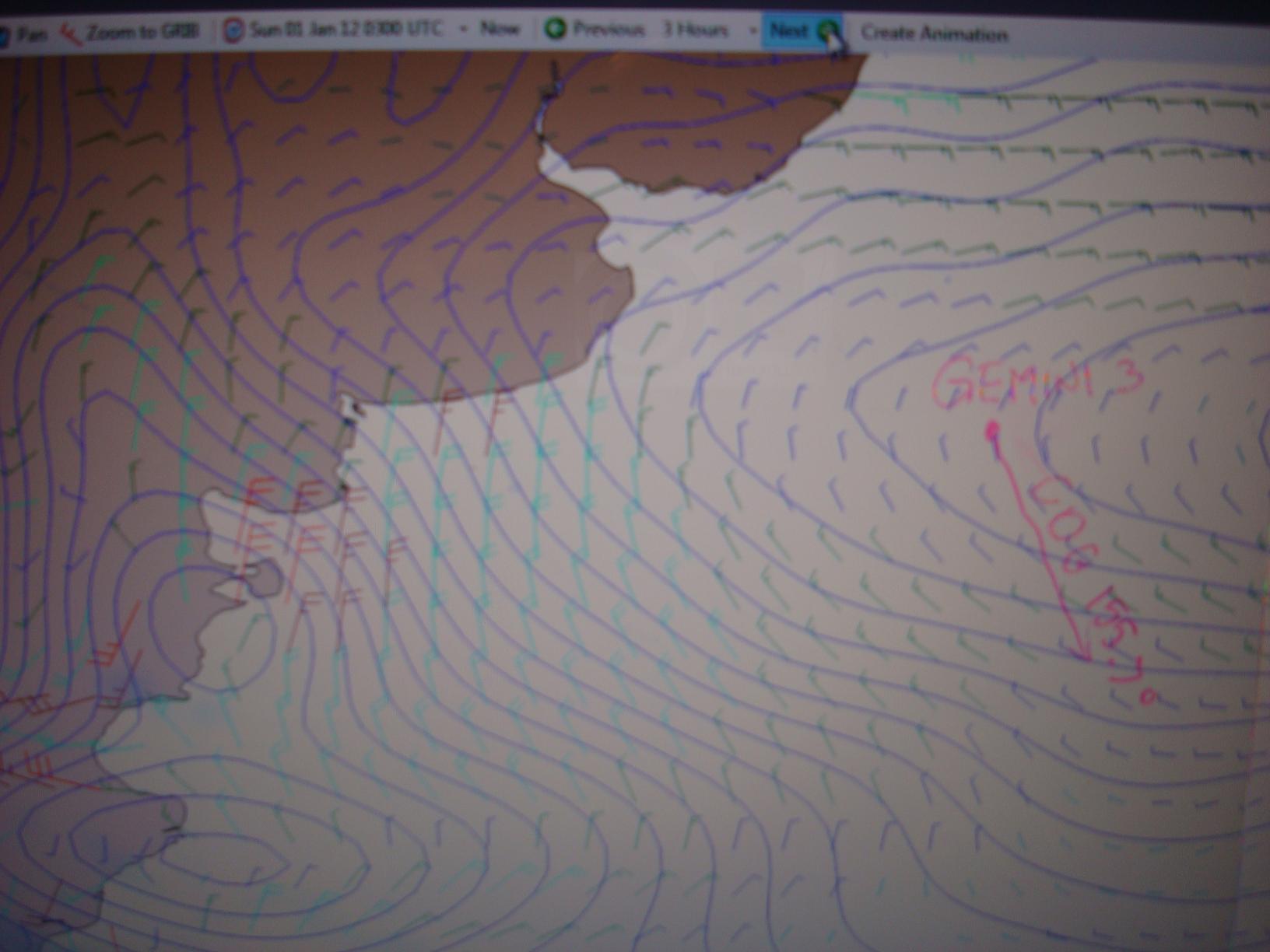The image size is (1270, 952).
Task: Click the Zoom to GRIB icon
Action: click(72, 33)
